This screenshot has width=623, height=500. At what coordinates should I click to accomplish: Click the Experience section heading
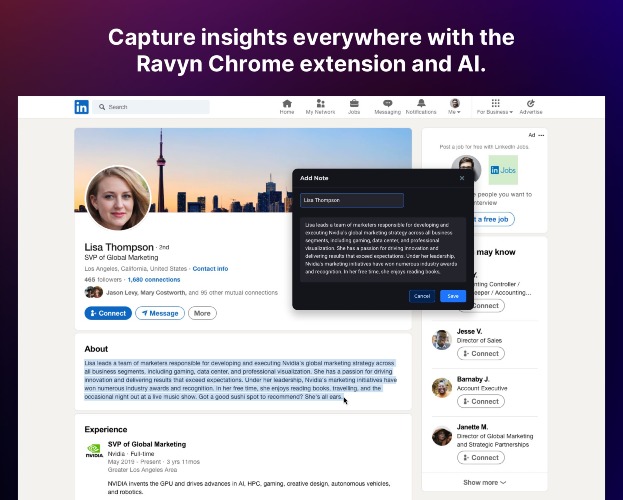coord(106,430)
